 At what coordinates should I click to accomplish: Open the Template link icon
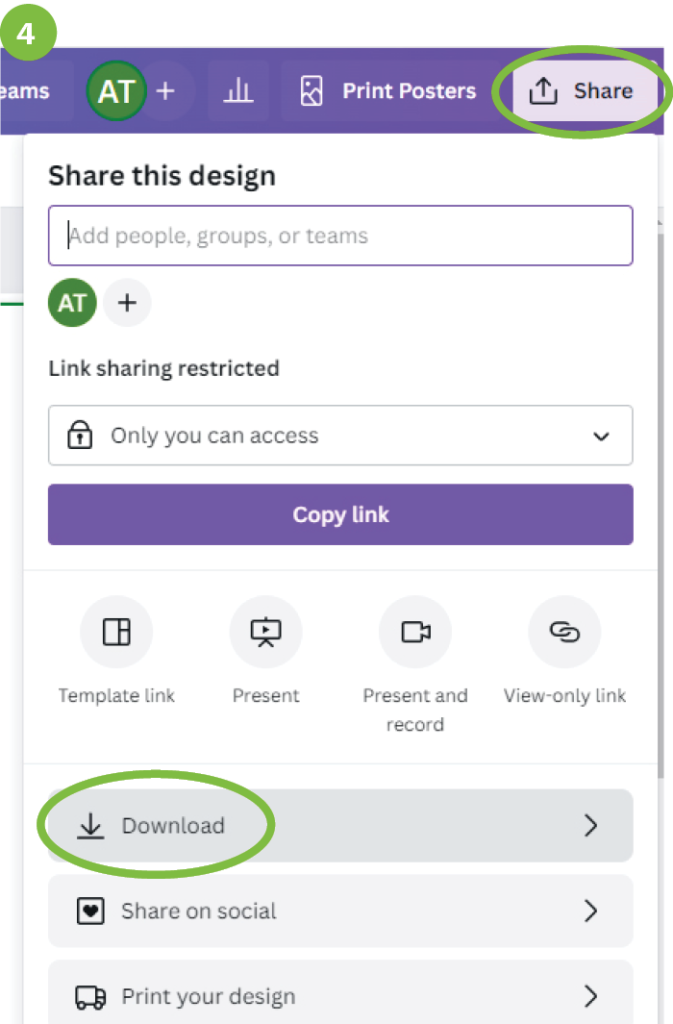coord(116,632)
